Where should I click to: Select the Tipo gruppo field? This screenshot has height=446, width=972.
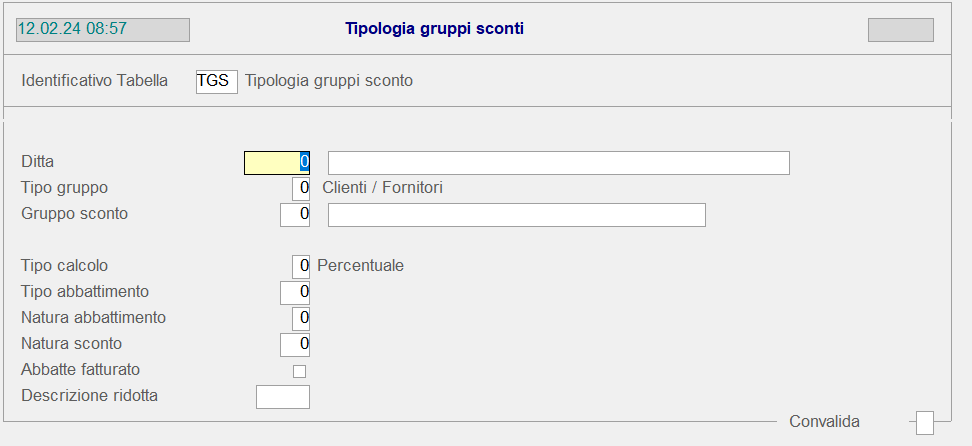(x=301, y=188)
